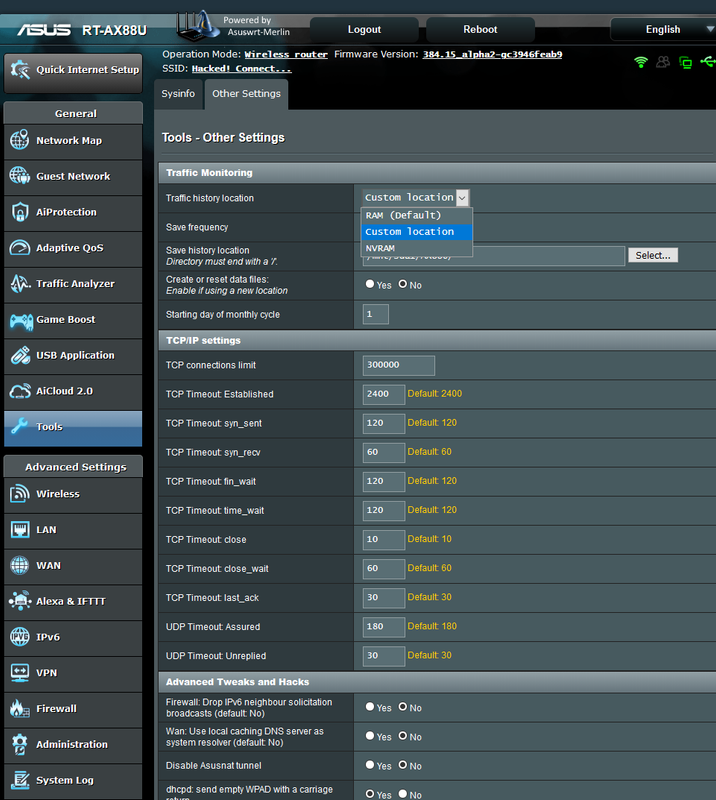Click the TCP connections limit field
Screen dimensions: 716x800
click(x=399, y=365)
